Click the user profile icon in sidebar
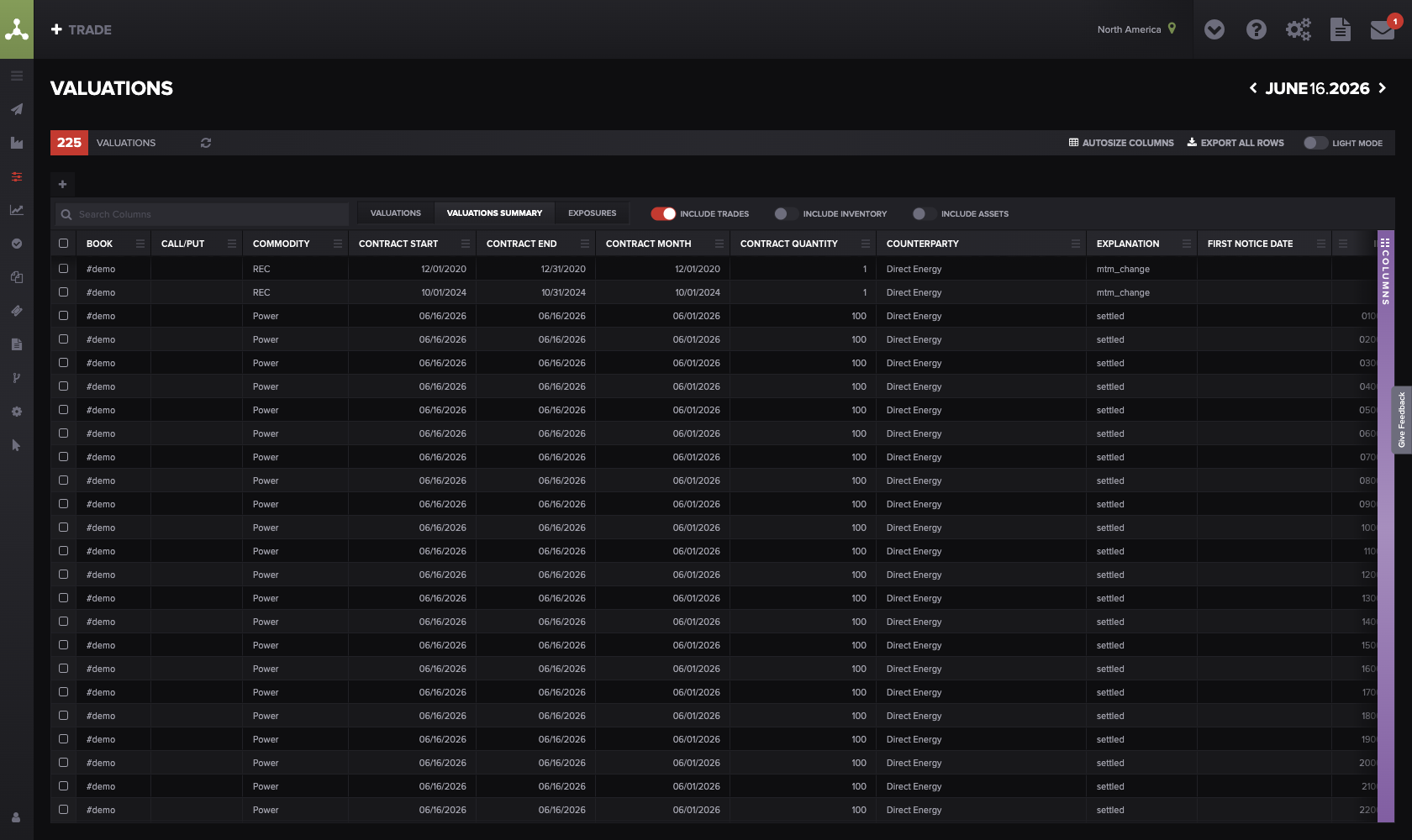Screen dimensions: 1412x840 point(16,817)
